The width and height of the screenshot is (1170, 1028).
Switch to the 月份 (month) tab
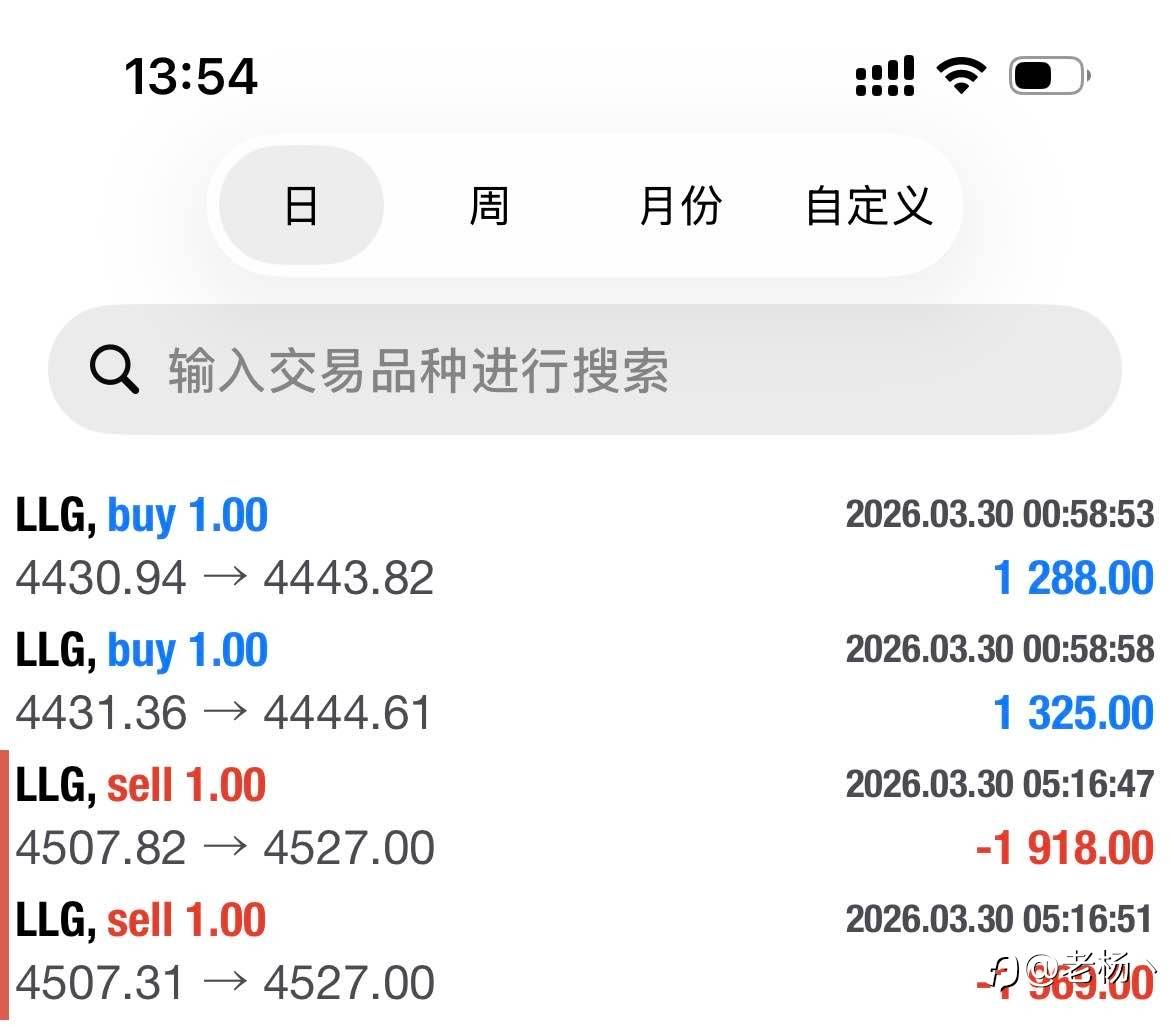click(680, 206)
